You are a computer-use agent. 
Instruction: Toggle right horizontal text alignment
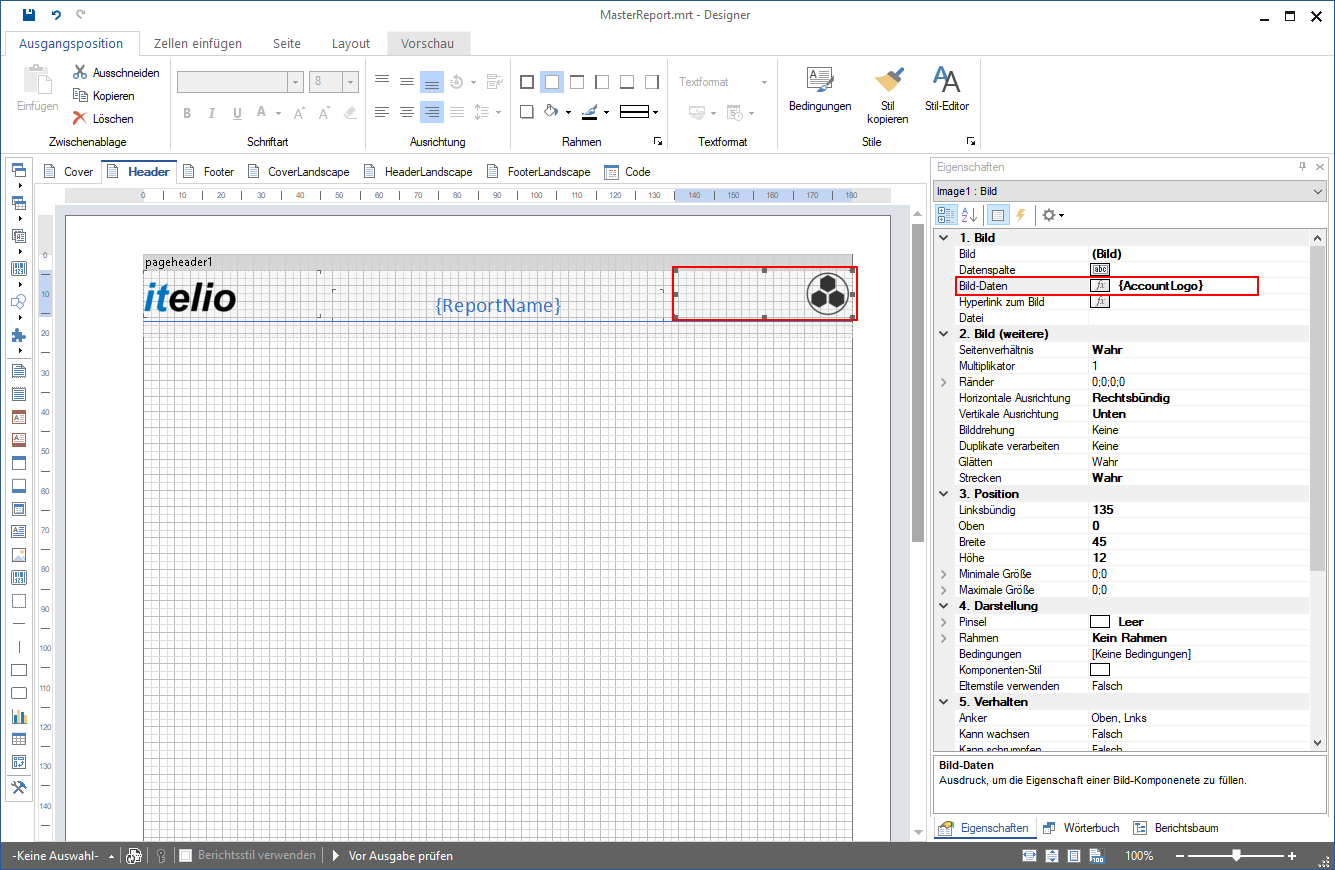[431, 112]
